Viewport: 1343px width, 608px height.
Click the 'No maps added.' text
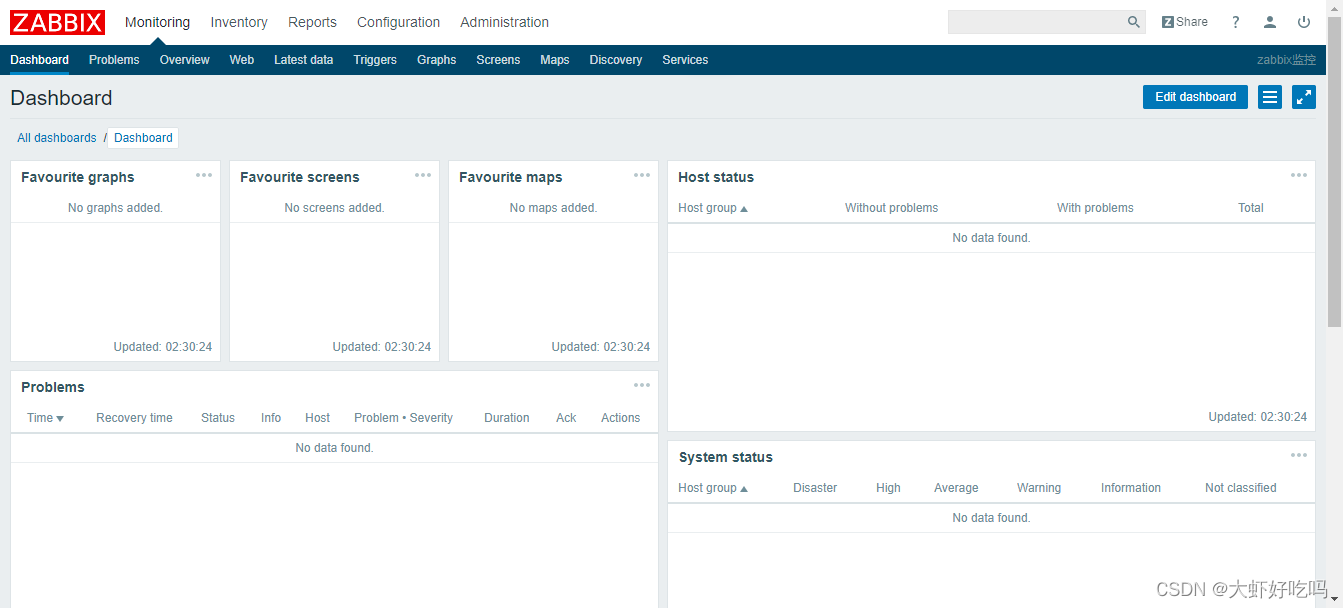(x=553, y=208)
